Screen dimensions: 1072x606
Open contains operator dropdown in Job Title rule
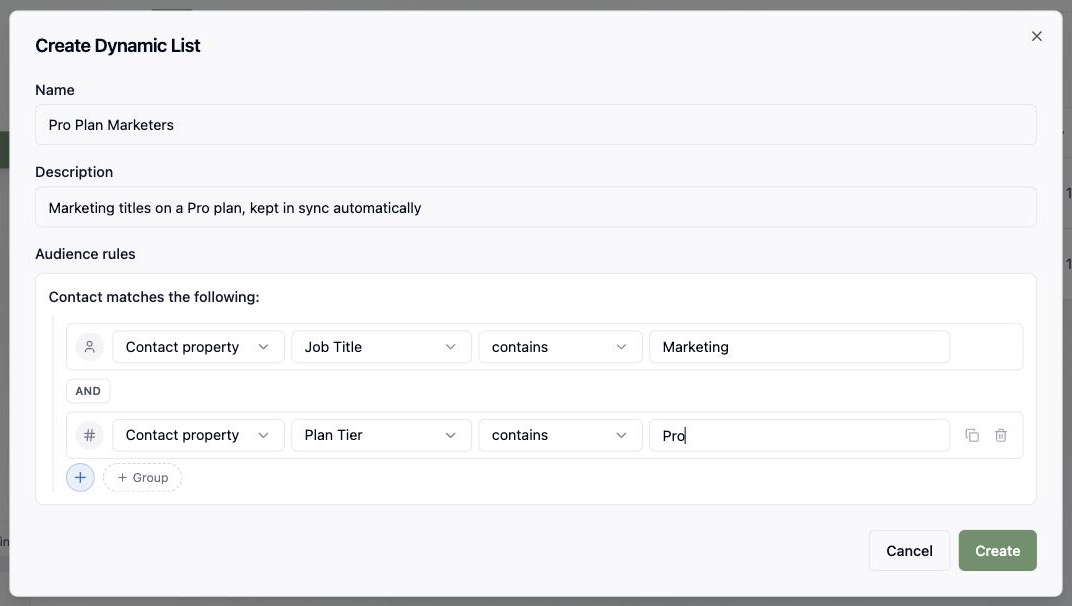[x=560, y=347]
